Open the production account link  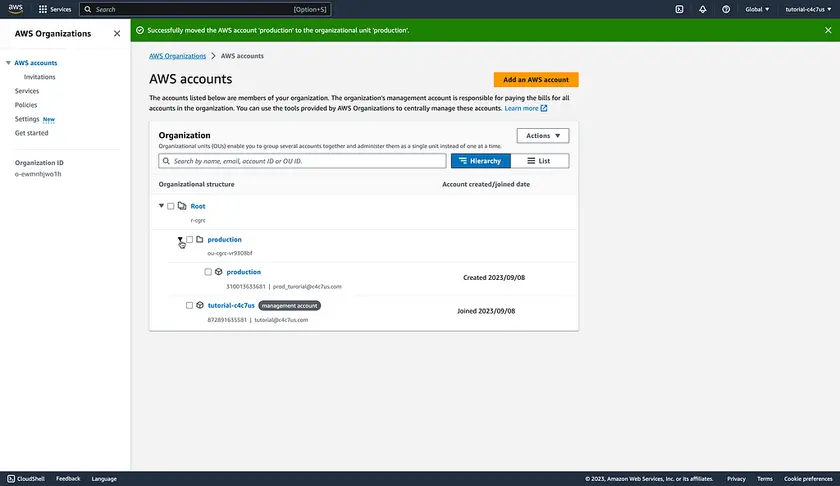tap(243, 272)
